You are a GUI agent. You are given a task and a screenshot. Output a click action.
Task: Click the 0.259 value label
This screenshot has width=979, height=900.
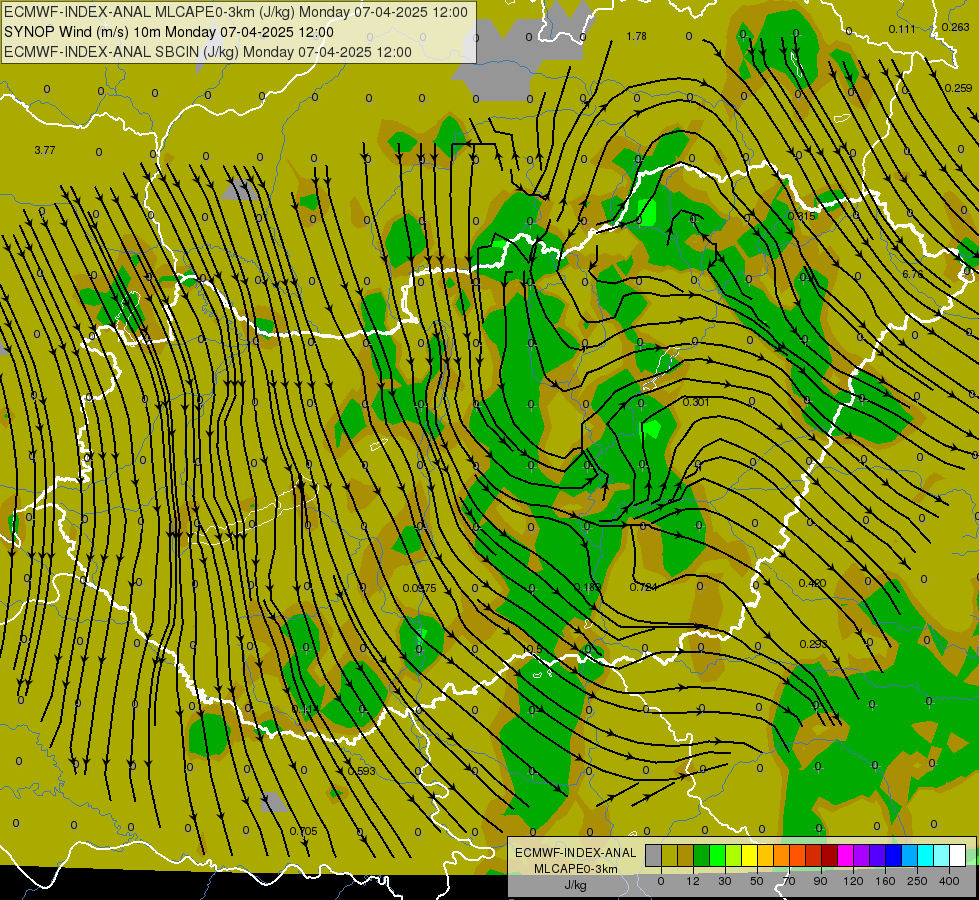tap(958, 88)
